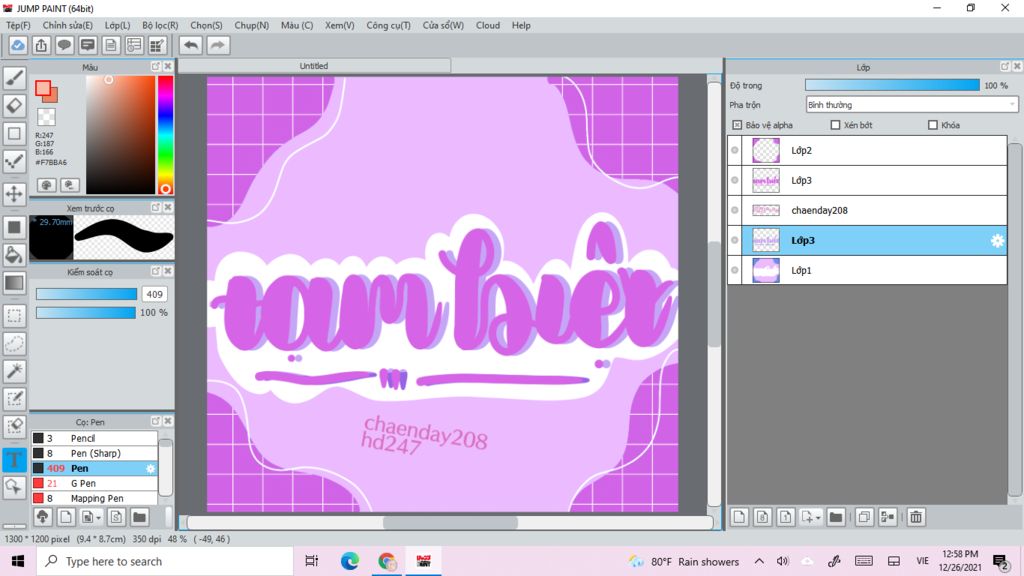1024x576 pixels.
Task: Click the share/export toolbar icon
Action: tap(41, 45)
